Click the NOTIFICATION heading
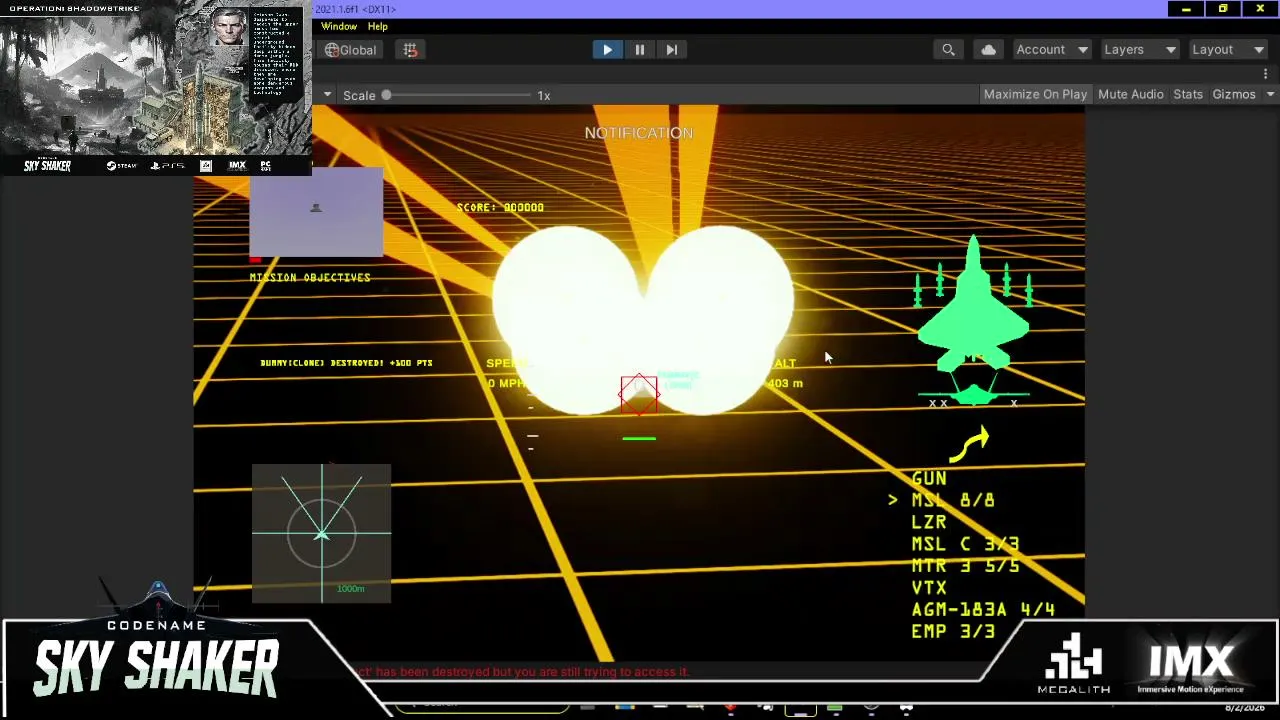1280x720 pixels. tap(639, 133)
